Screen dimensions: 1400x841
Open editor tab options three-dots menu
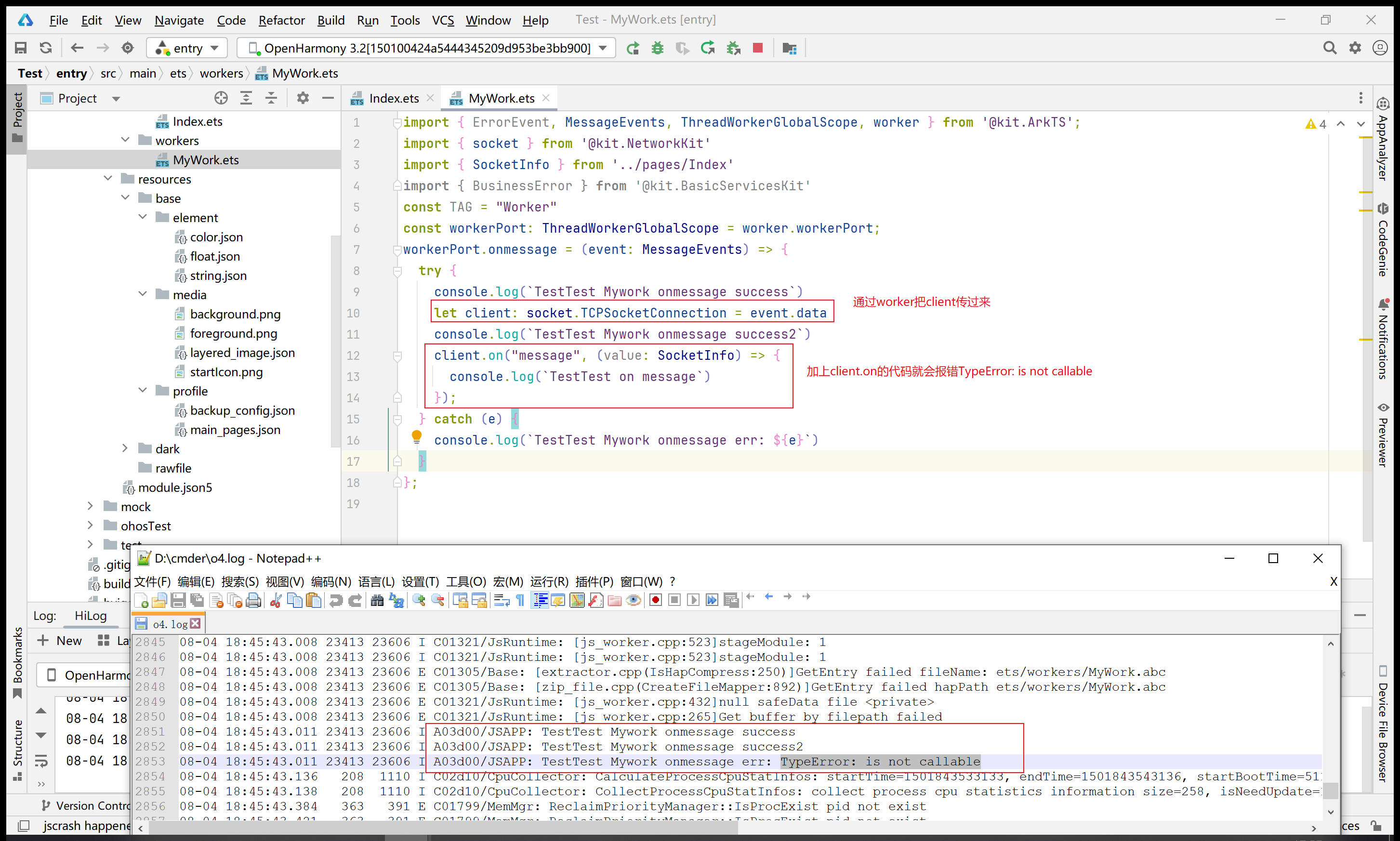(x=1360, y=98)
